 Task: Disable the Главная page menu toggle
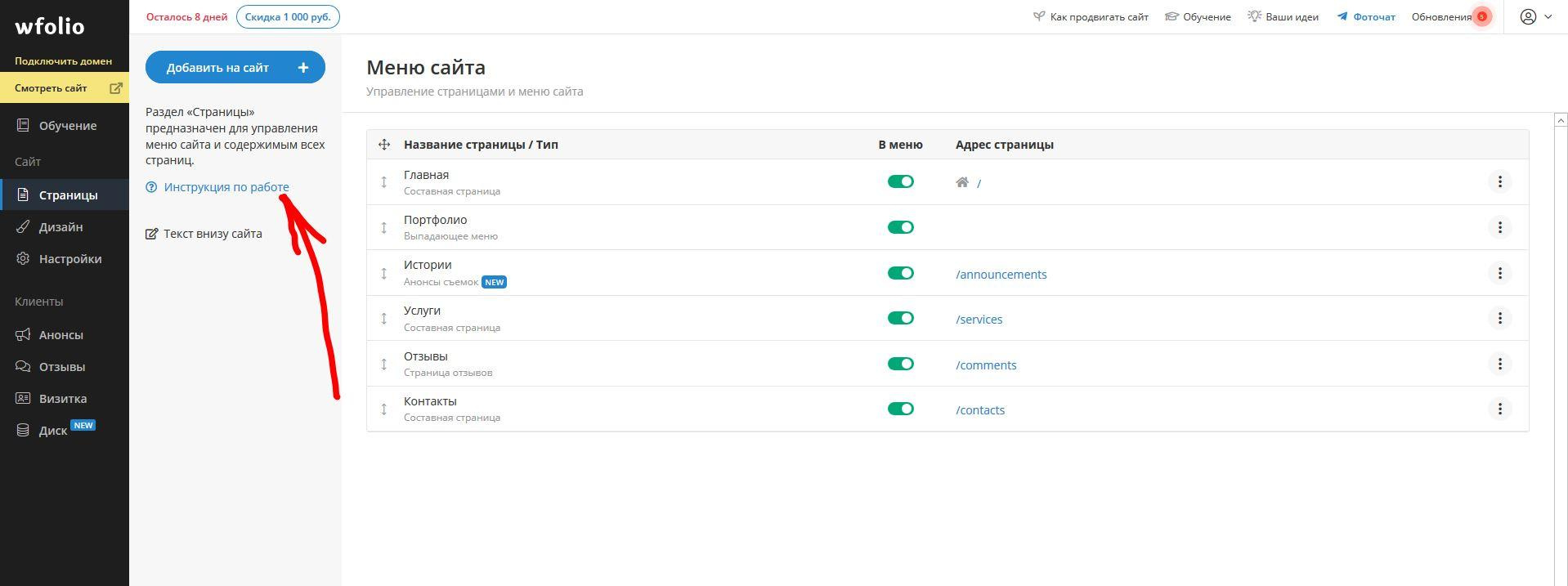coord(900,181)
